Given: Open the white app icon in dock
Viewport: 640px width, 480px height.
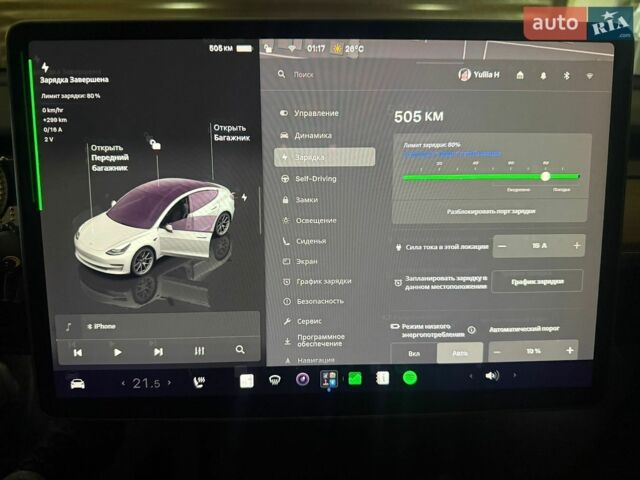Looking at the screenshot, I should click(247, 381).
